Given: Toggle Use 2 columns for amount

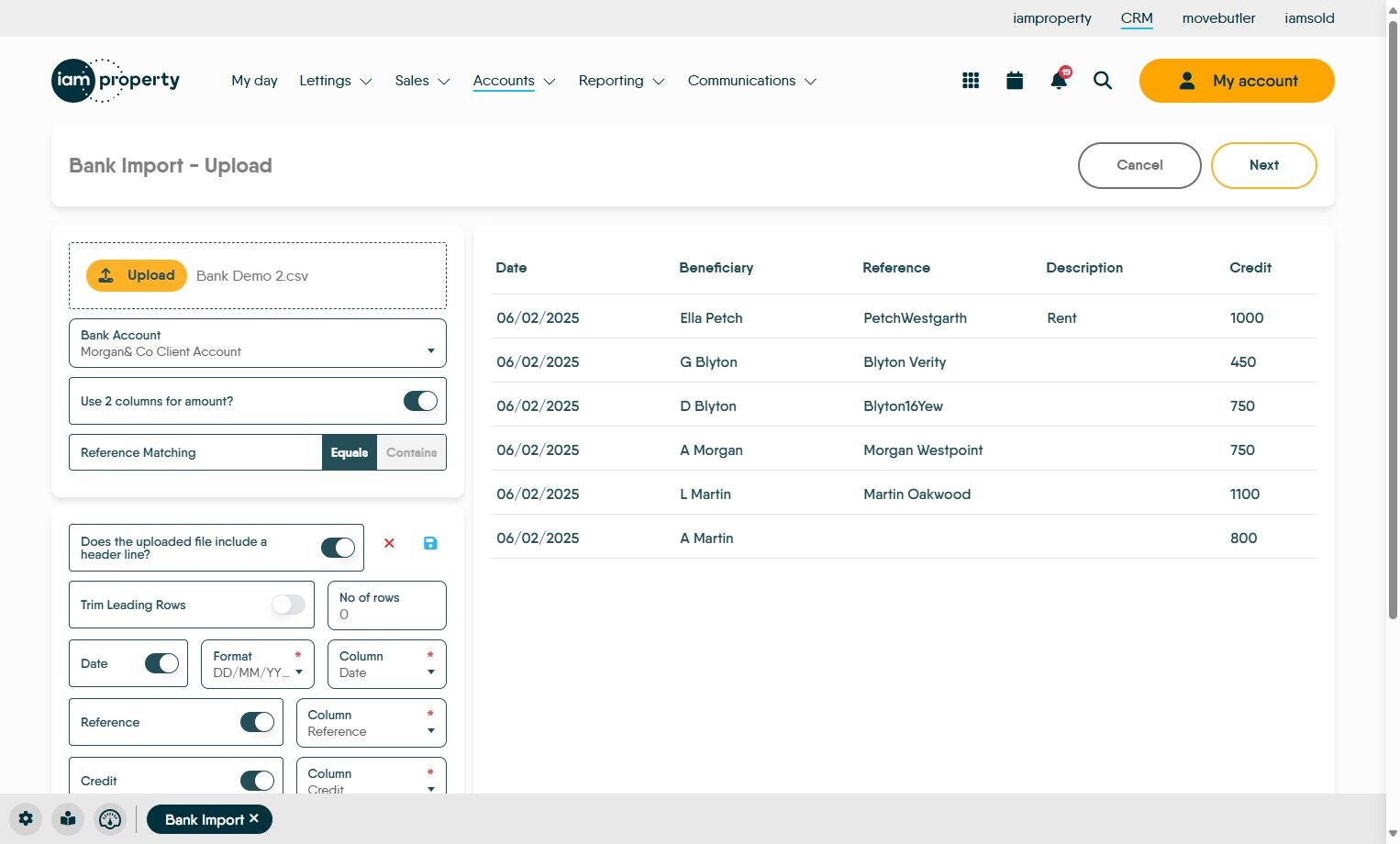Looking at the screenshot, I should (420, 401).
